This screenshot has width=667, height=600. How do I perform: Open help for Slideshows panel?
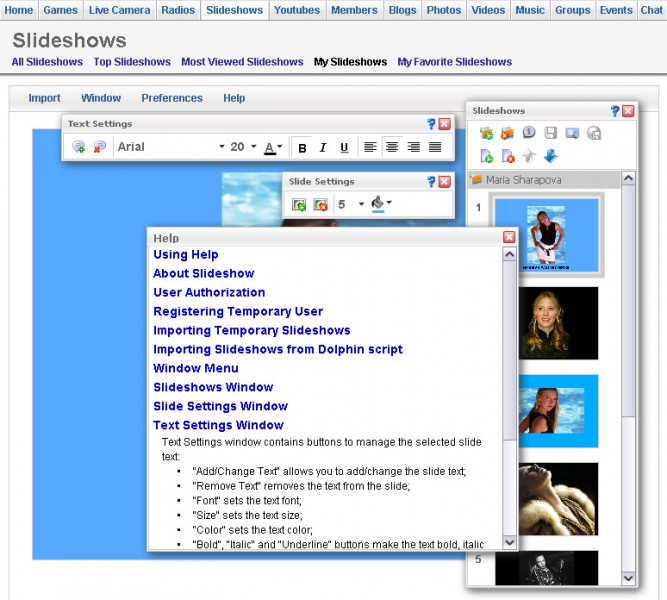(x=615, y=111)
